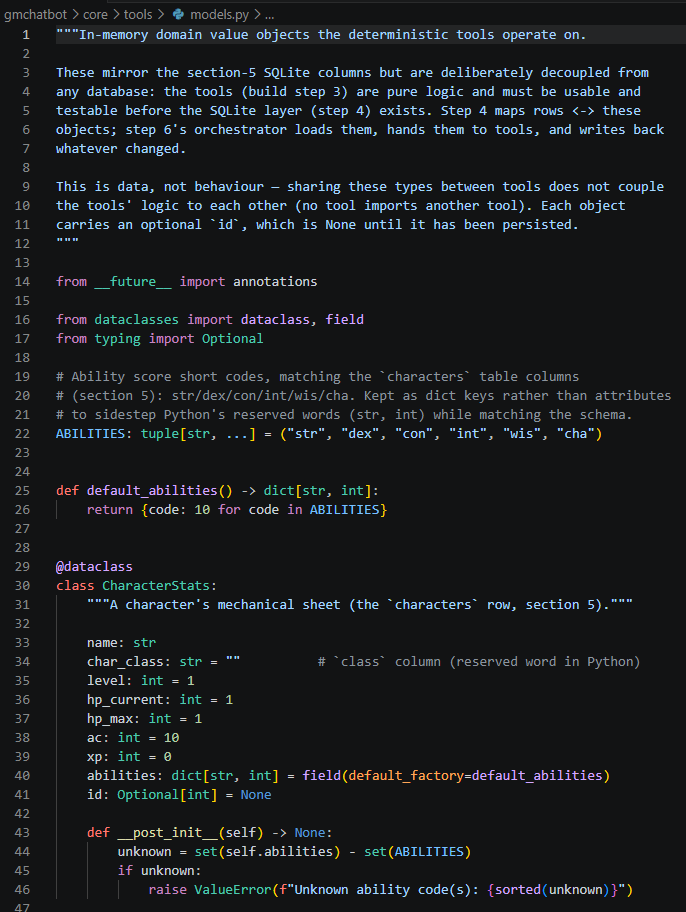
Task: Click the Python file icon in breadcrumb
Action: click(x=179, y=15)
